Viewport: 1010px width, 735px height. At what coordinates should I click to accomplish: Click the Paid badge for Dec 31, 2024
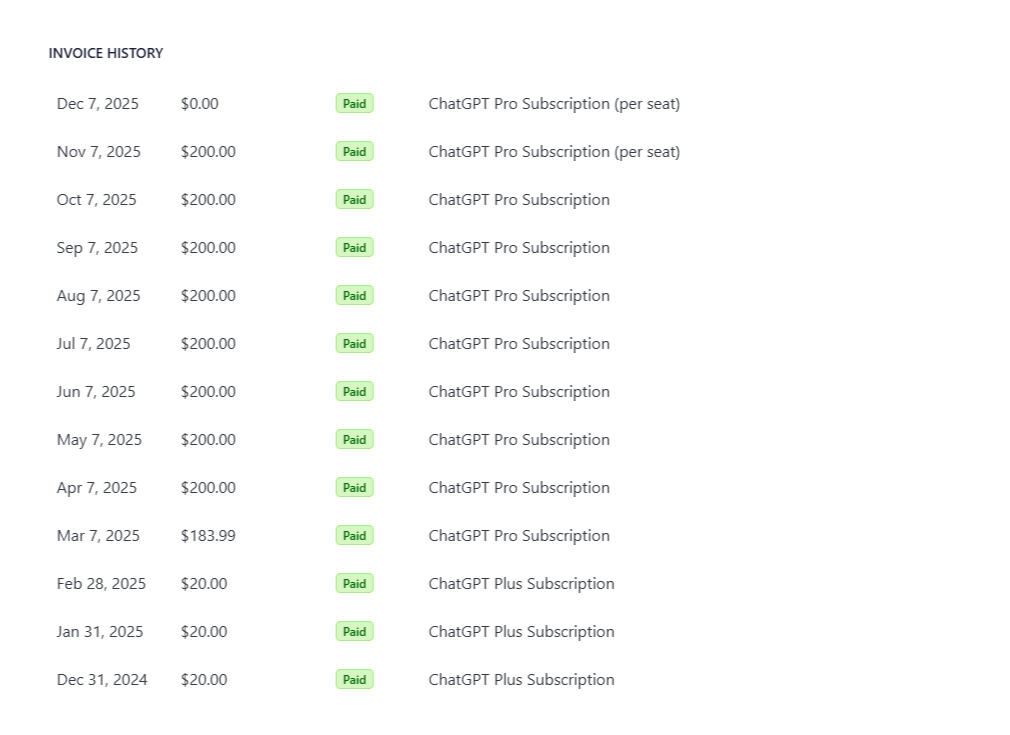point(354,680)
